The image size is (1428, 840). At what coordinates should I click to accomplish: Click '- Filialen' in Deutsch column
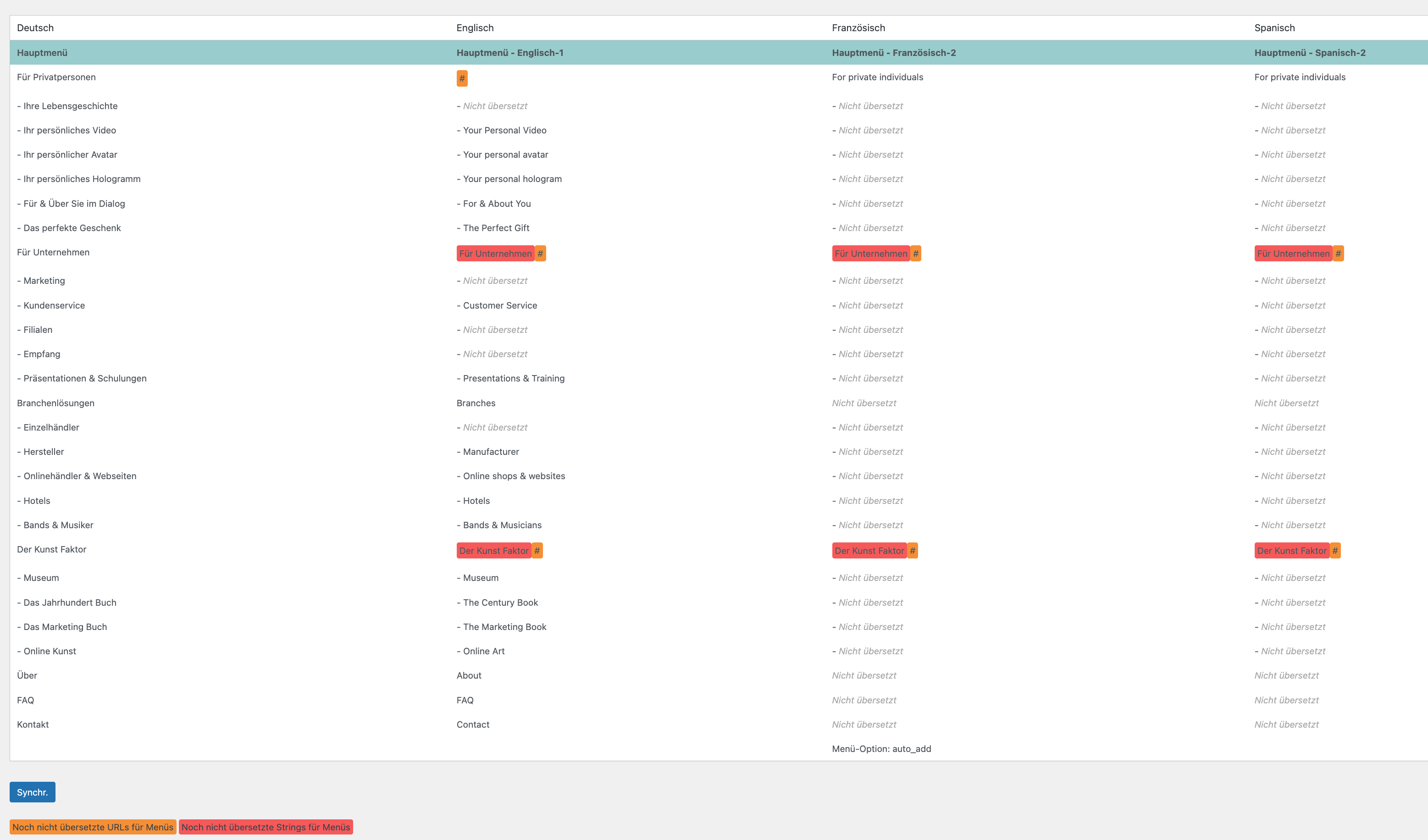pyautogui.click(x=34, y=330)
